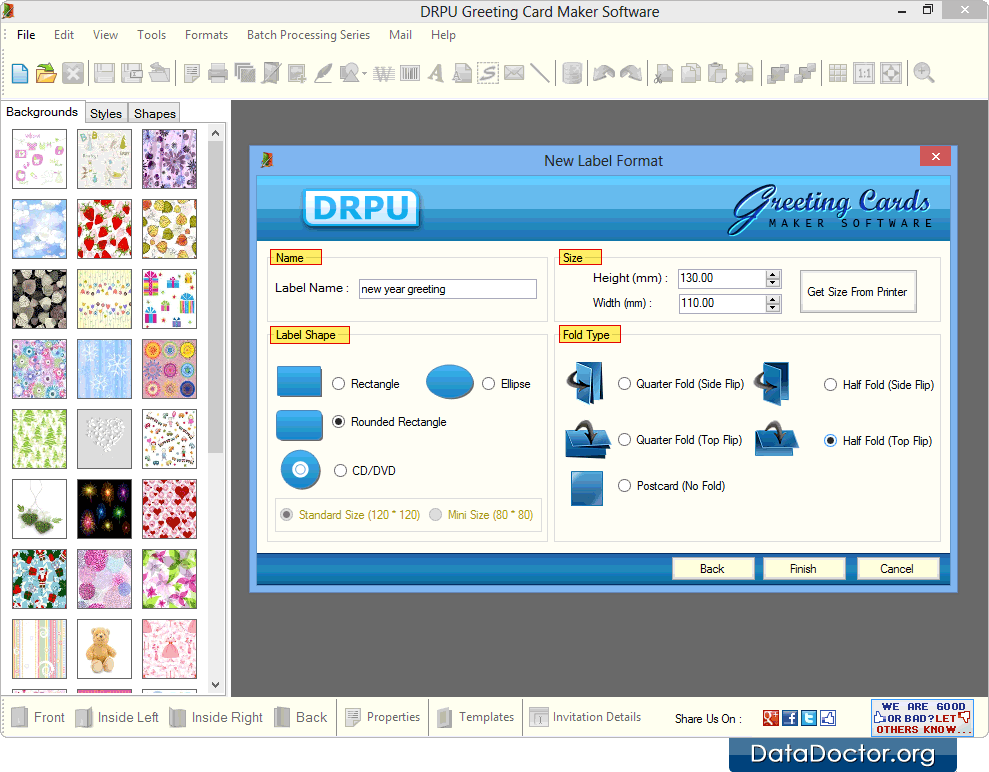Click the Redo arrow icon
This screenshot has width=989, height=772.
(631, 74)
